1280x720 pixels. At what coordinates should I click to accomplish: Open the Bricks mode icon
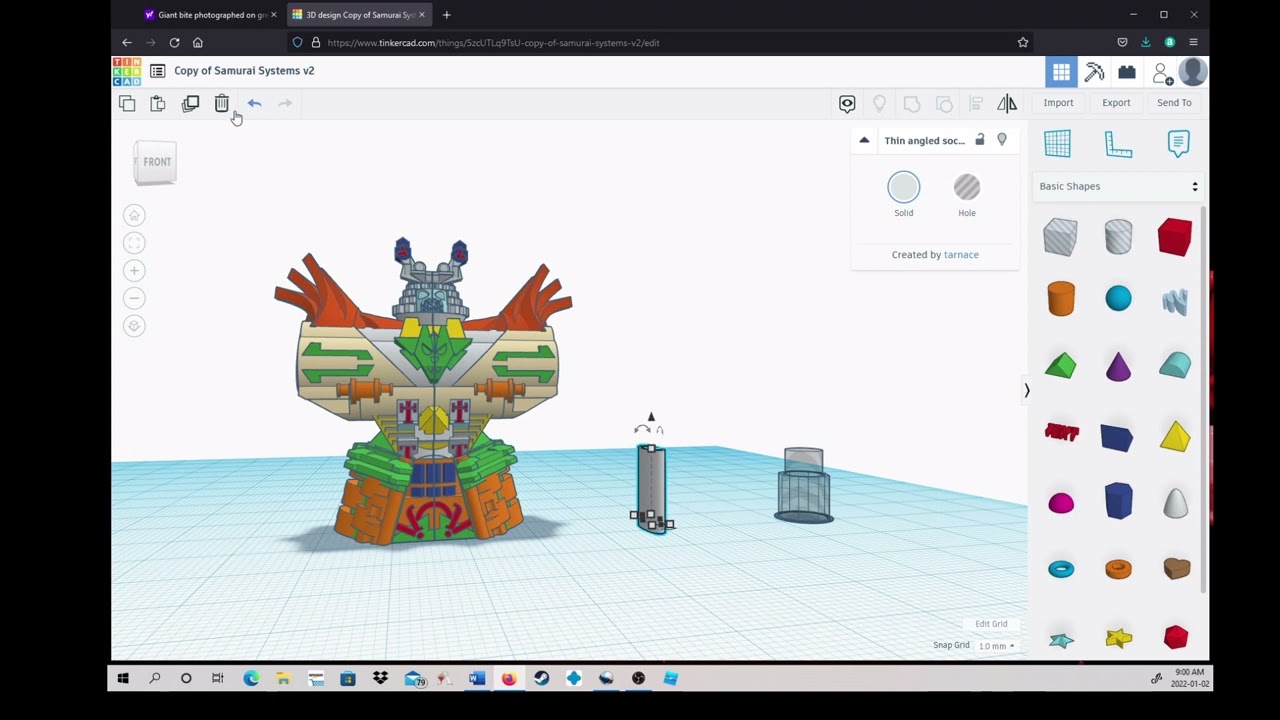click(1127, 72)
